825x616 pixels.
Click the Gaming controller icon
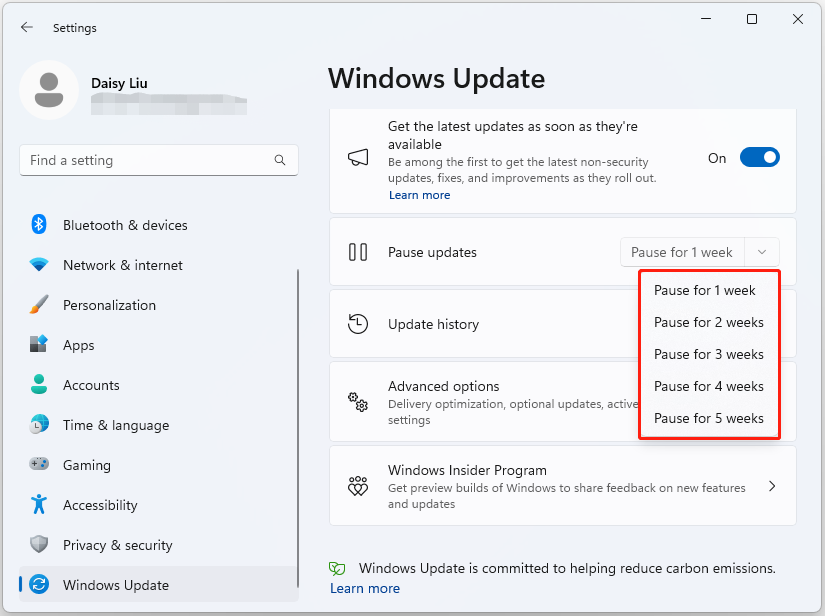click(x=39, y=464)
